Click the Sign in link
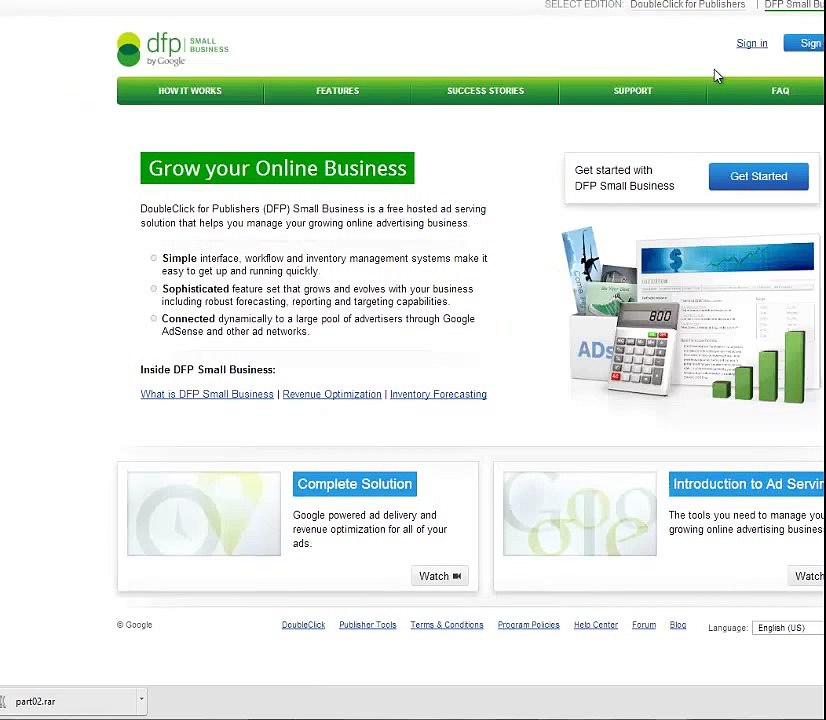 (752, 43)
